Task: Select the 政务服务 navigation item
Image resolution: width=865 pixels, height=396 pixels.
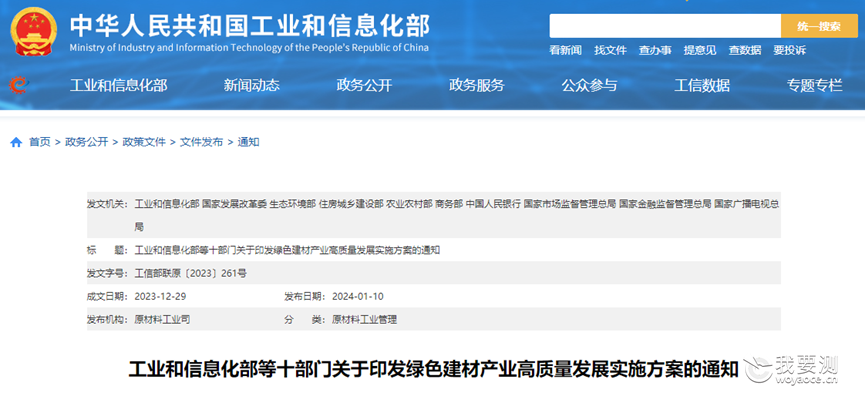Action: 477,85
